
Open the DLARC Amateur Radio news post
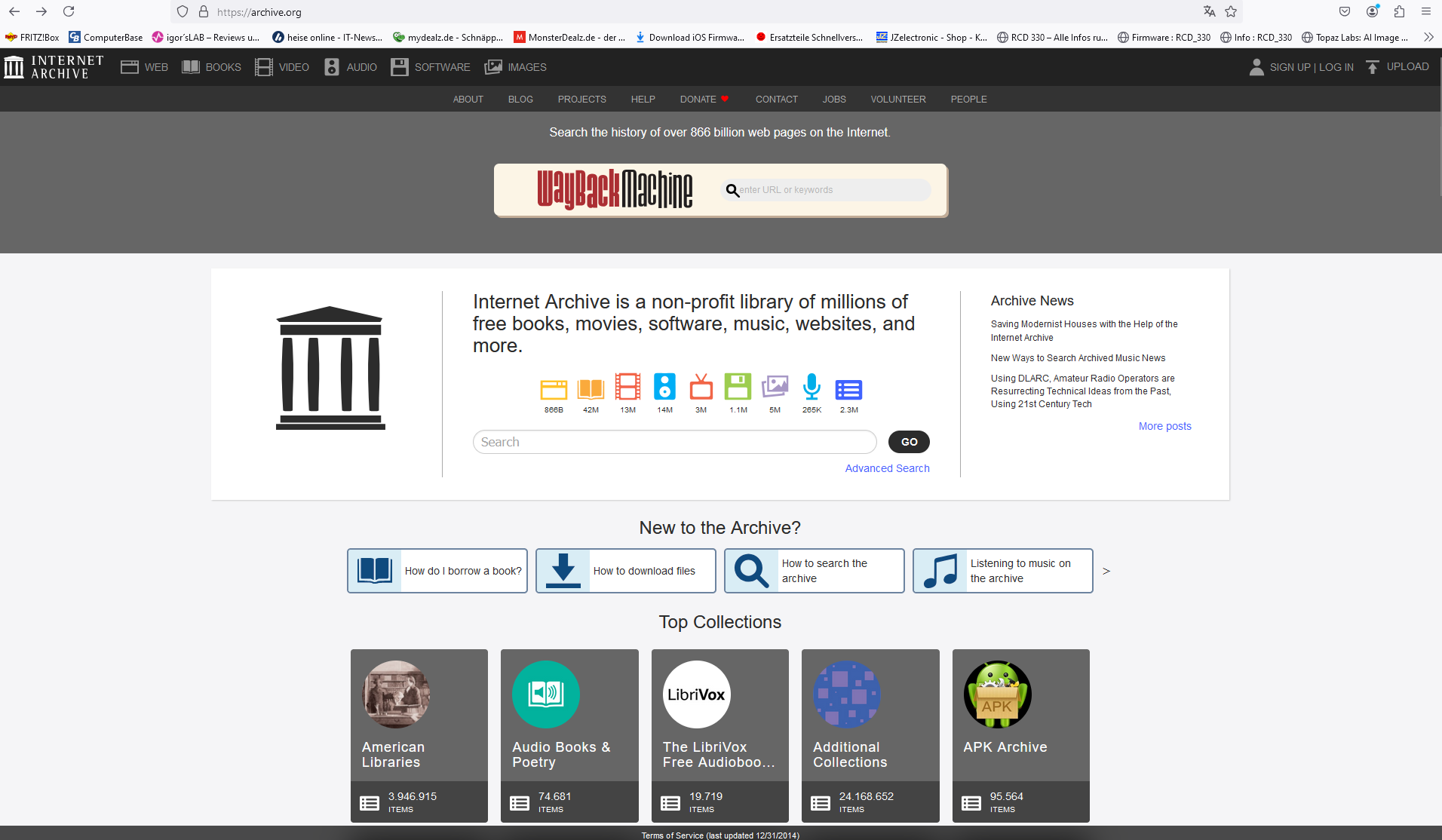coord(1082,391)
